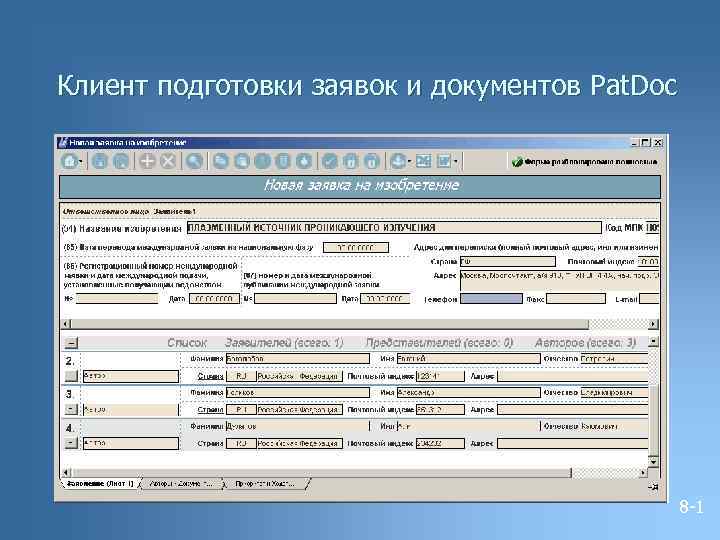
Task: Switch to the third bottom tab
Action: pos(265,484)
